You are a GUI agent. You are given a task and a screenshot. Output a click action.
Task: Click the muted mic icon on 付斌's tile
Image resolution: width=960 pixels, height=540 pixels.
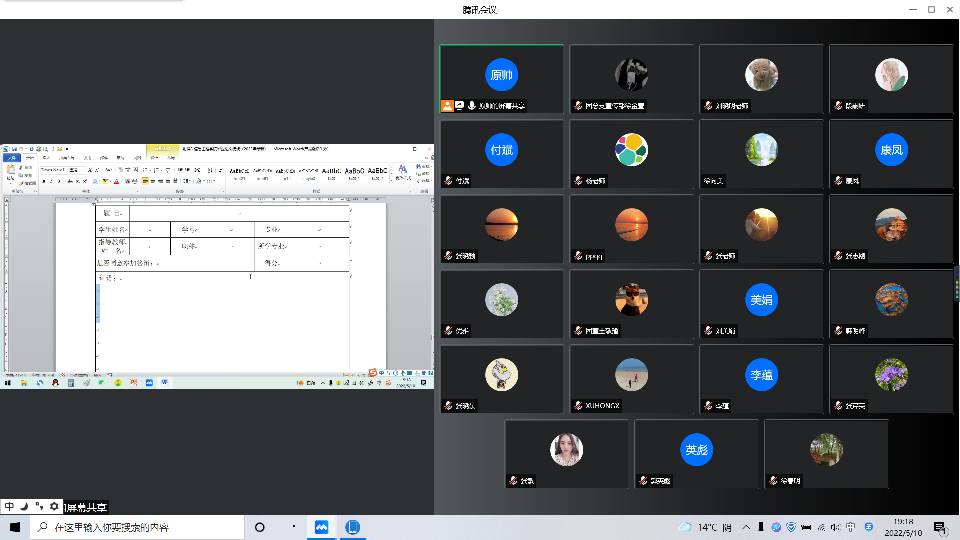point(448,181)
